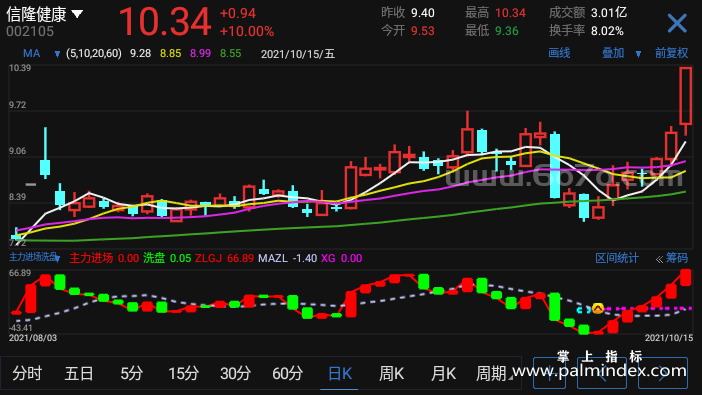Close the stock chart with X
This screenshot has width=702, height=395.
coord(676,23)
